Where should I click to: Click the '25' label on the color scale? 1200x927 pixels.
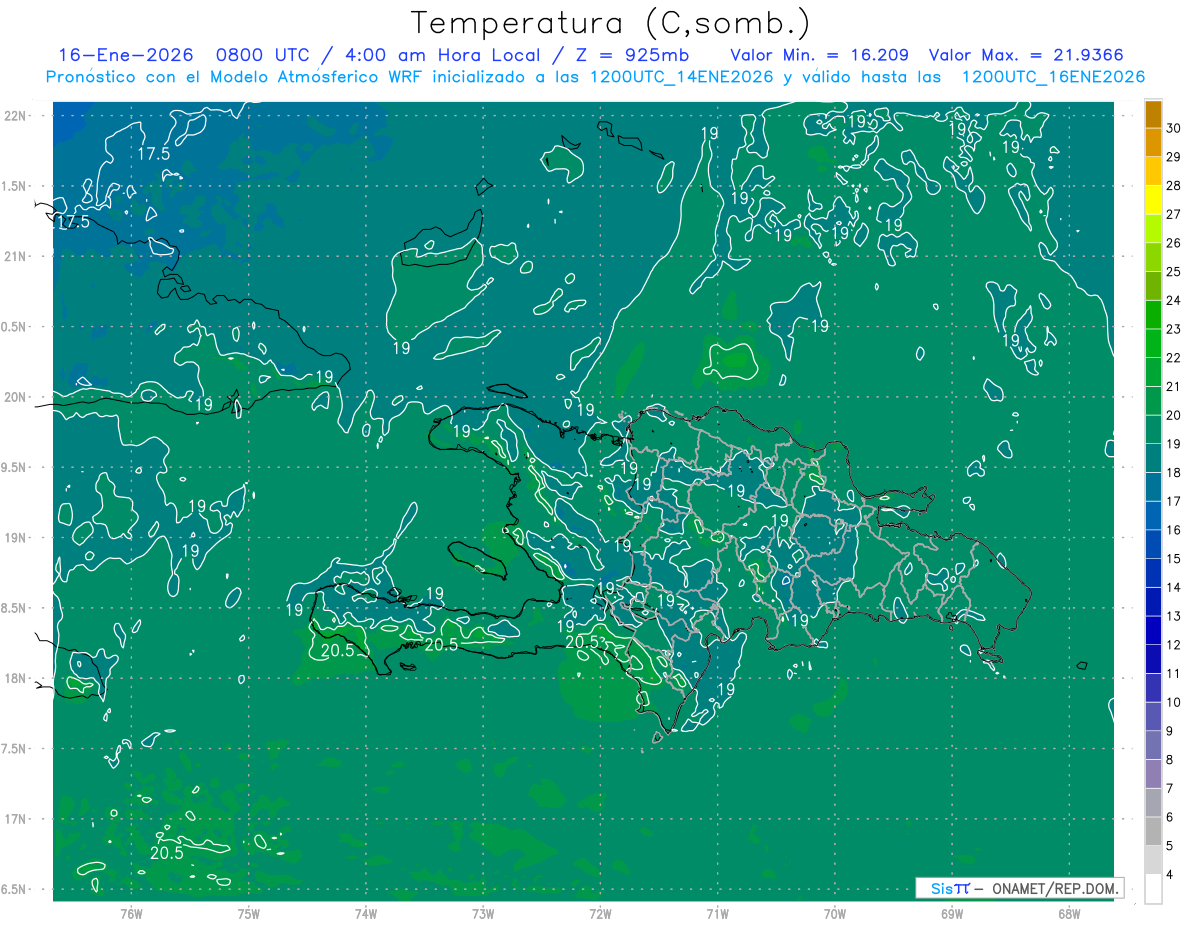(x=1174, y=271)
